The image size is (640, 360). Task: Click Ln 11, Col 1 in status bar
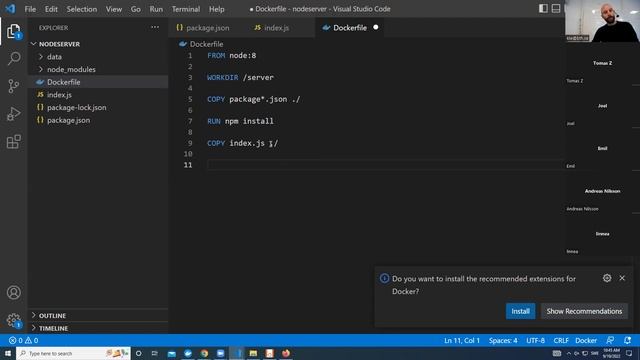click(462, 340)
